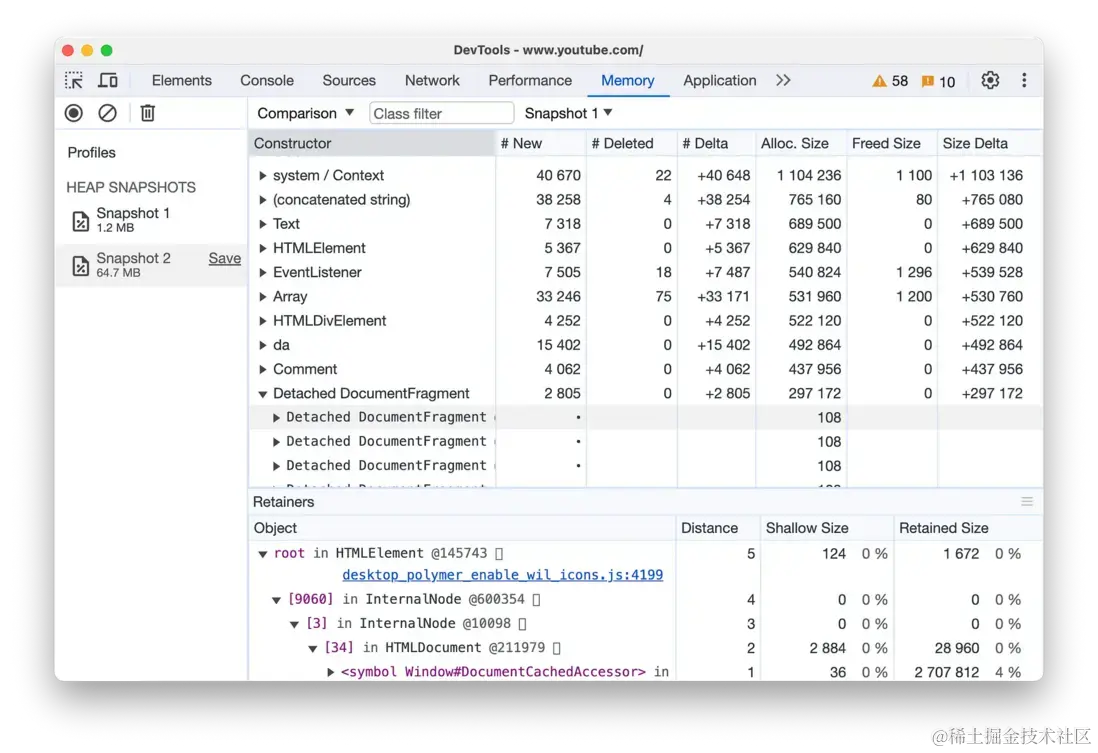Image resolution: width=1098 pixels, height=753 pixels.
Task: Start a heap snapshot with record button
Action: pos(74,113)
